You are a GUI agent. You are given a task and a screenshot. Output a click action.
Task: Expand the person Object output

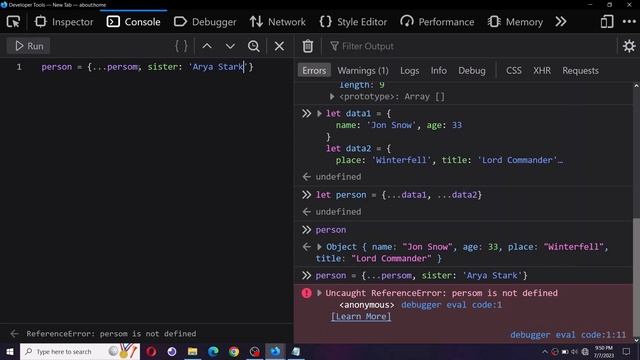point(319,247)
